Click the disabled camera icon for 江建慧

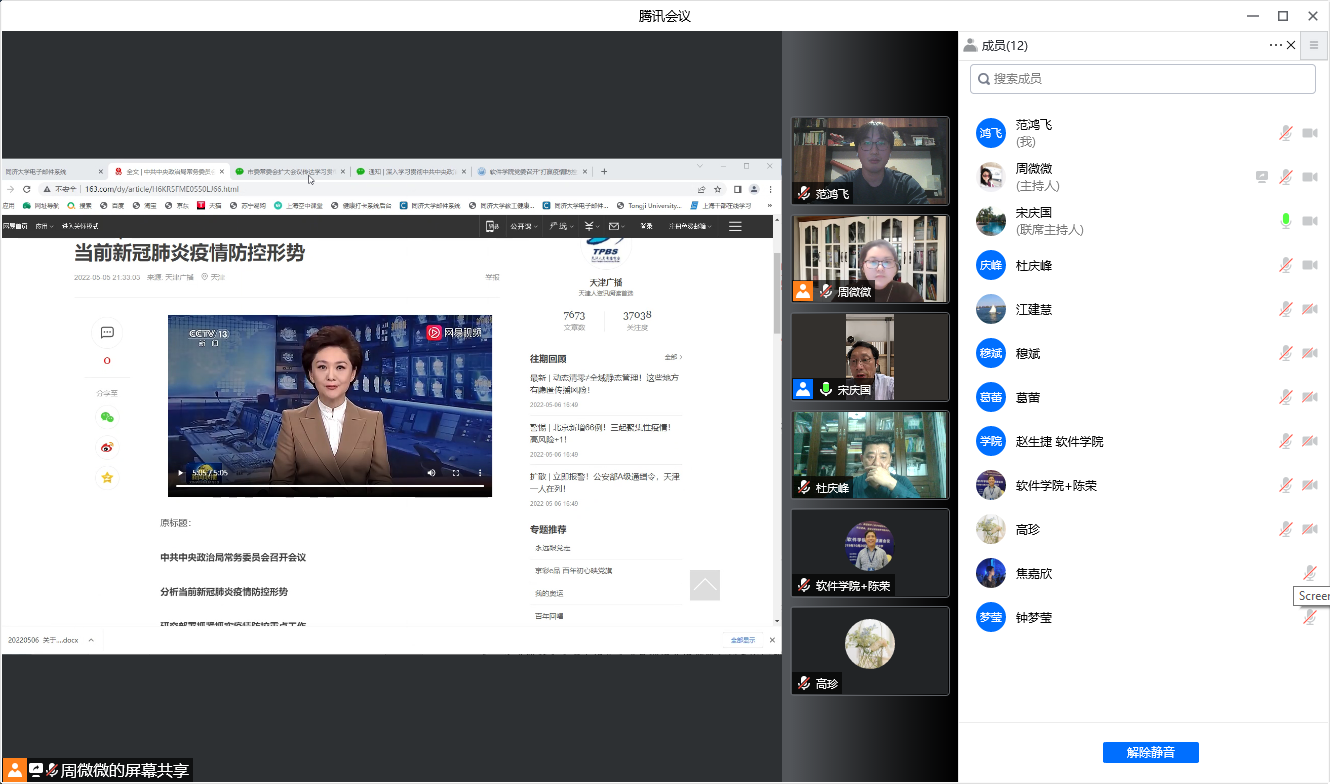point(1309,309)
